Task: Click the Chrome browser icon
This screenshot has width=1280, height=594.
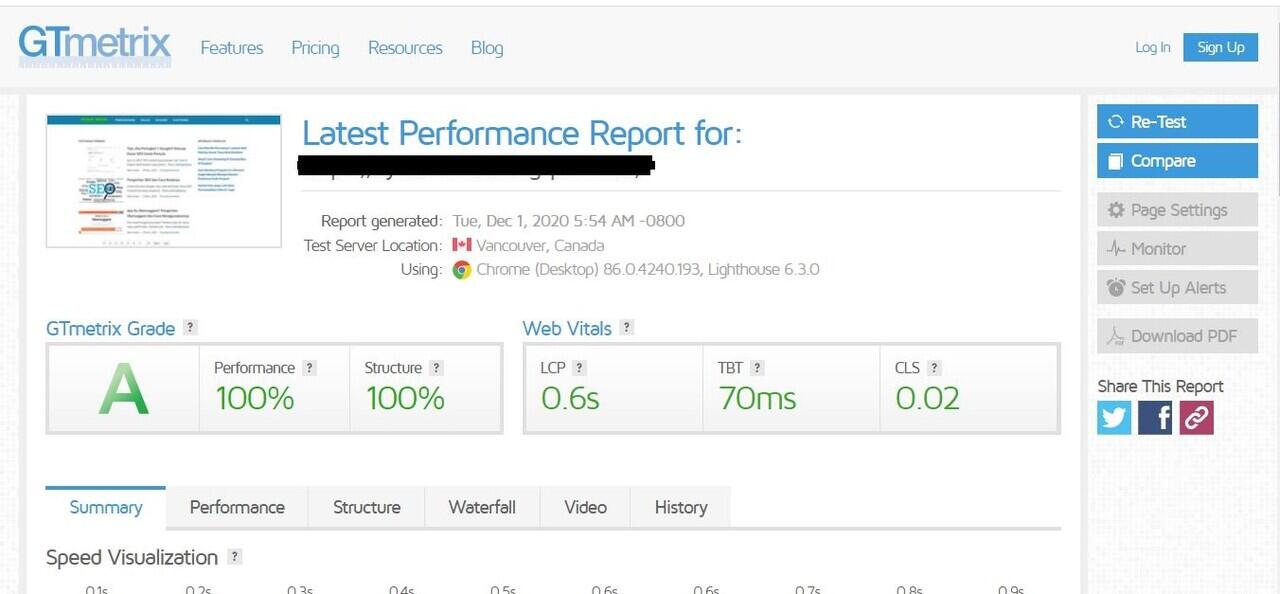Action: (x=461, y=269)
